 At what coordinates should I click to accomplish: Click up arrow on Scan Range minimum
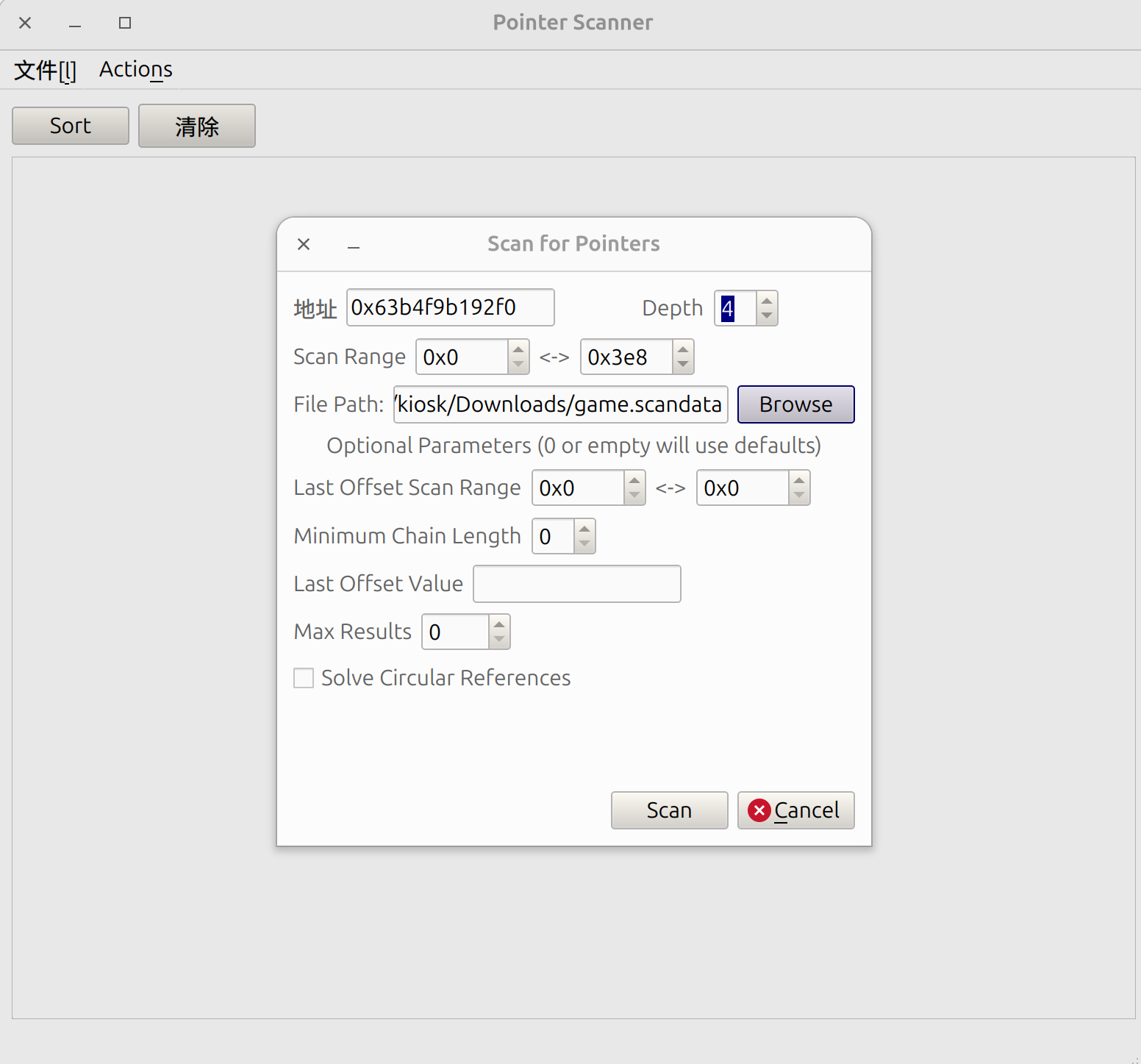coord(518,349)
